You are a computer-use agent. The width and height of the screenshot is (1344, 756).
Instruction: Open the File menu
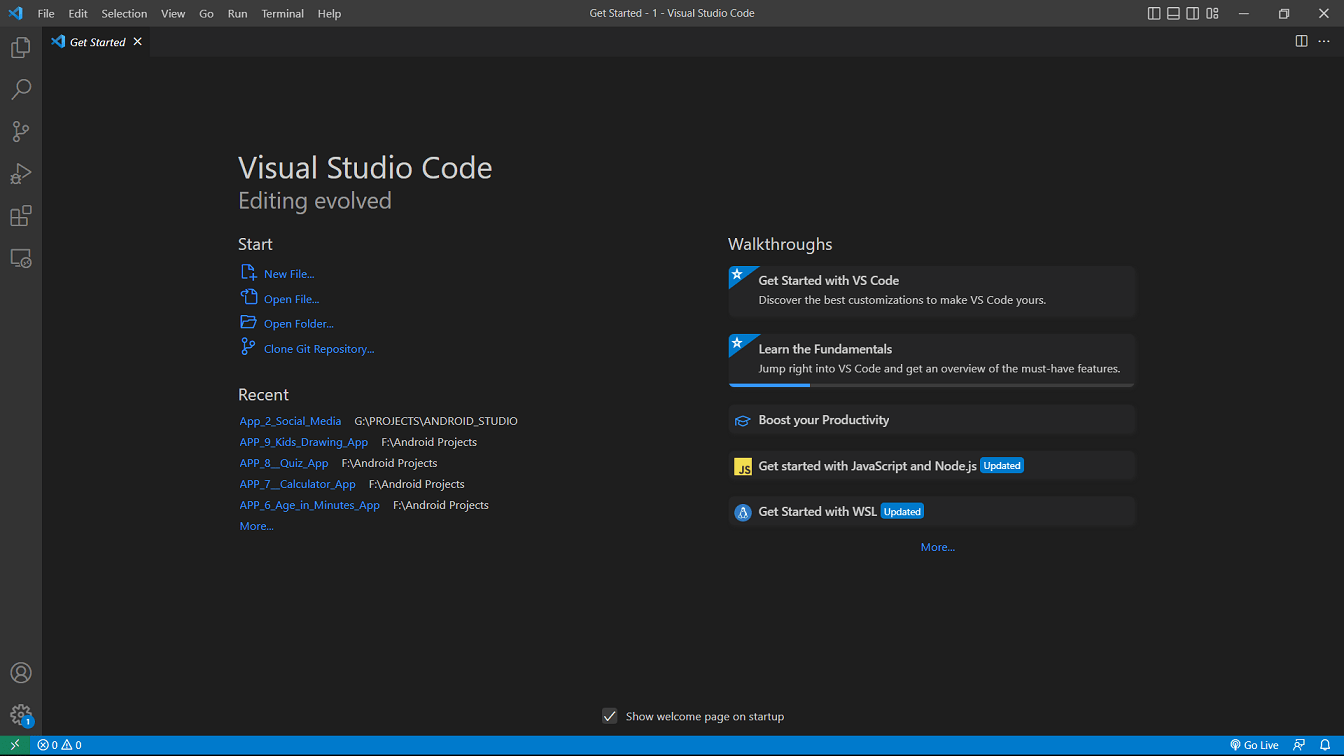coord(46,14)
